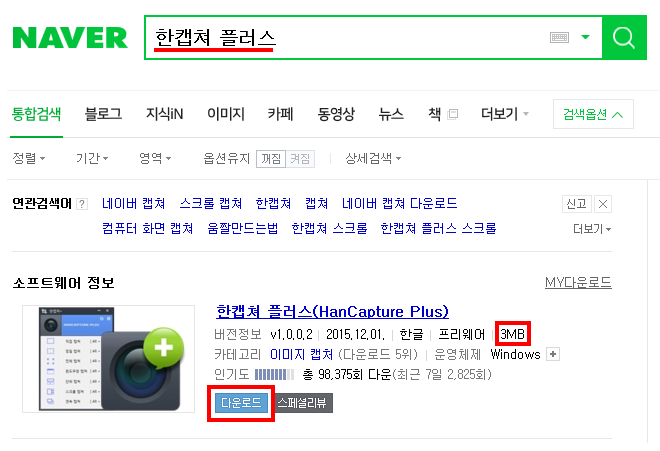Click the NAVER logo

70,37
